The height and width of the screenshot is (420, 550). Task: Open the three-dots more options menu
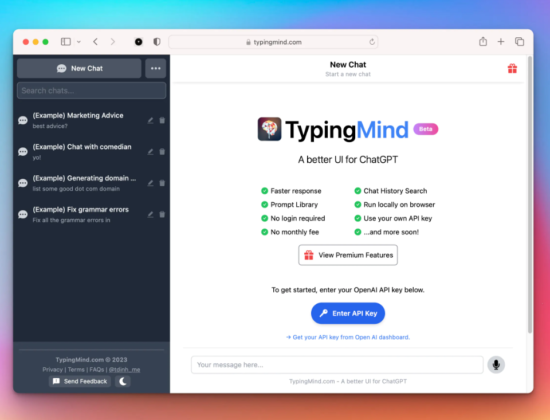[156, 68]
